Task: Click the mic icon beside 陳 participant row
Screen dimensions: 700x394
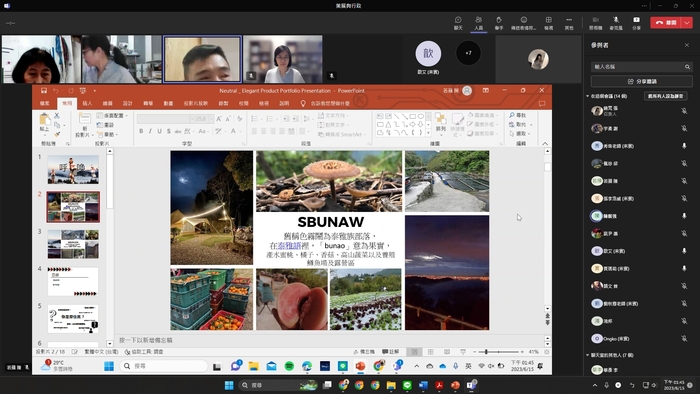Action: pos(684,216)
